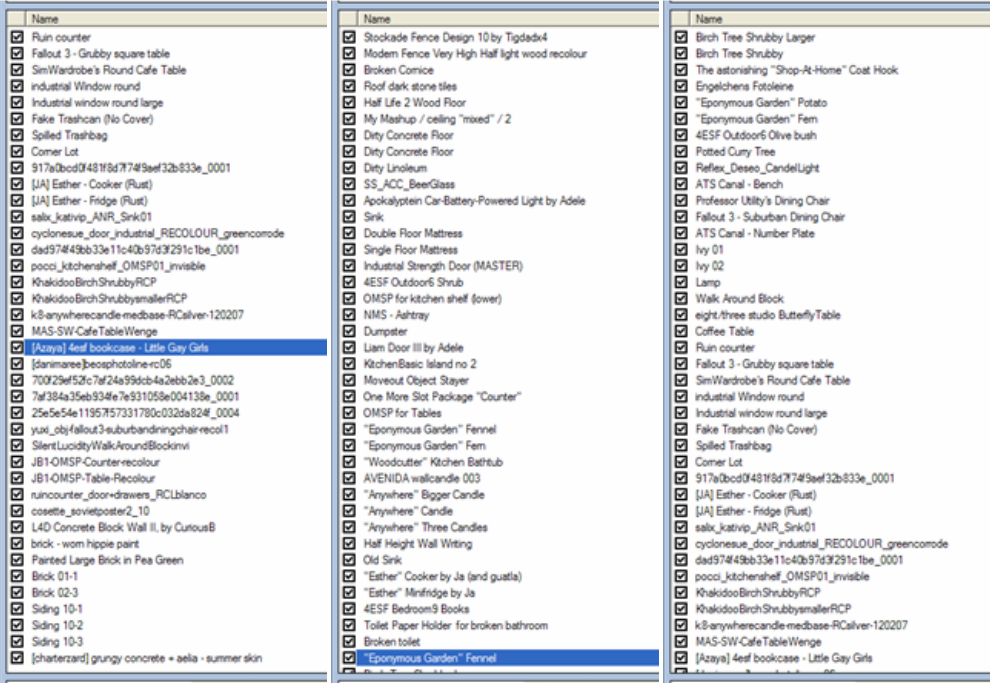Select yuxi_obj-fallout3-suburbandiningchair-recol1 entry

pos(130,429)
